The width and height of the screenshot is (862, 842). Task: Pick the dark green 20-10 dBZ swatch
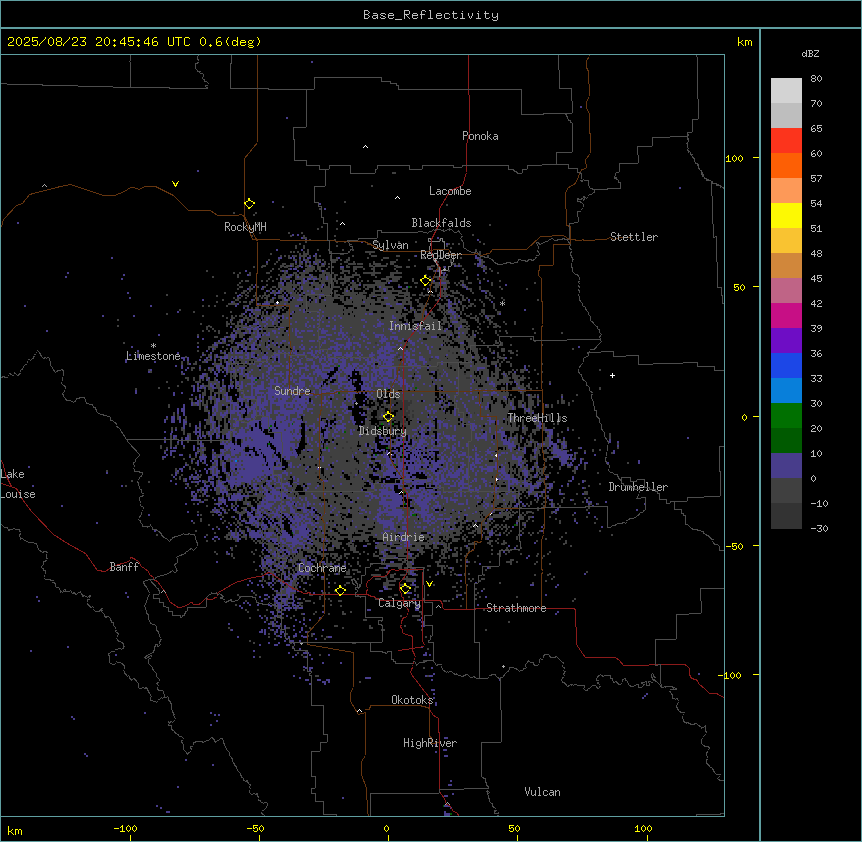coord(786,441)
